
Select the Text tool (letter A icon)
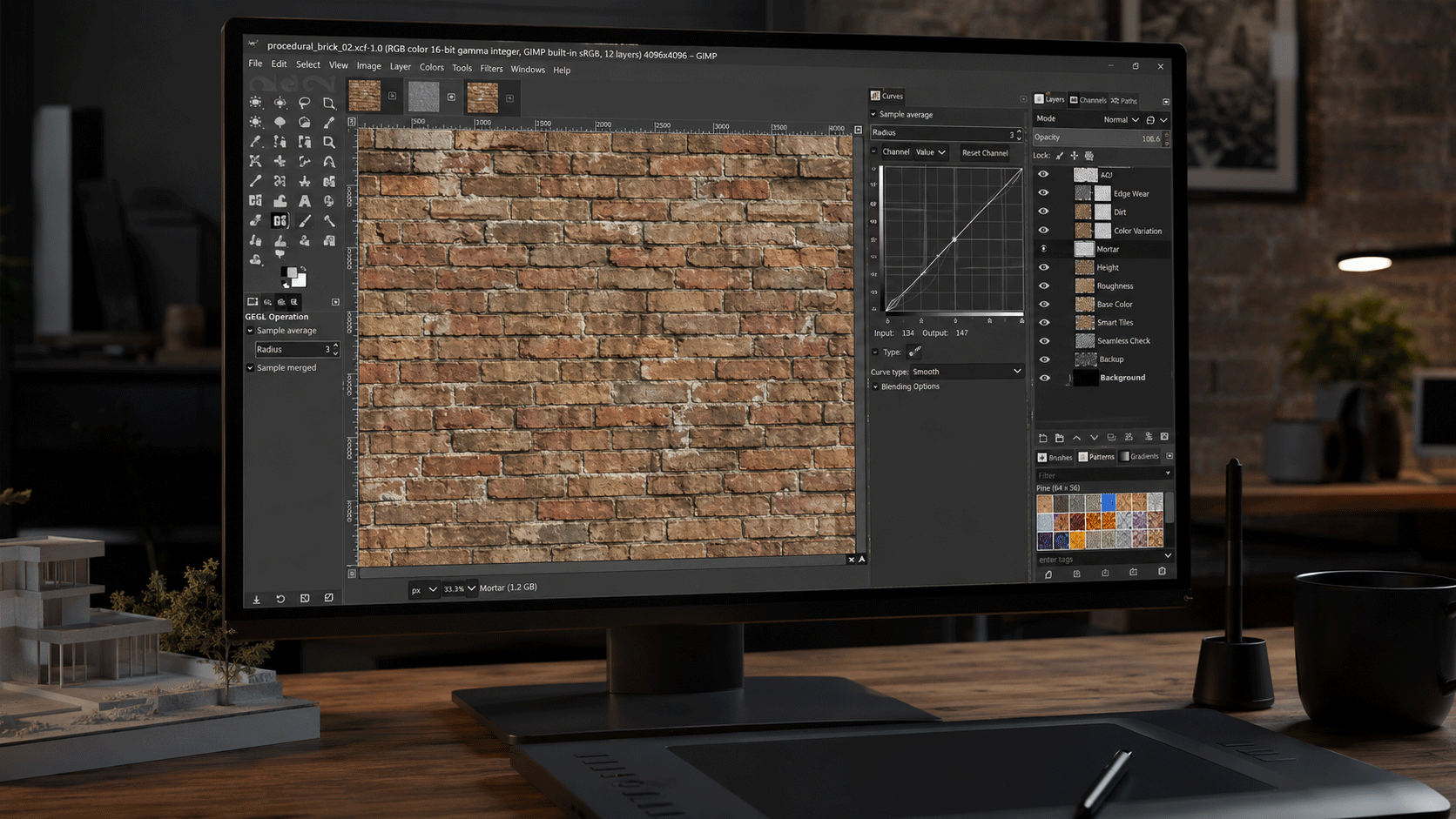(304, 201)
